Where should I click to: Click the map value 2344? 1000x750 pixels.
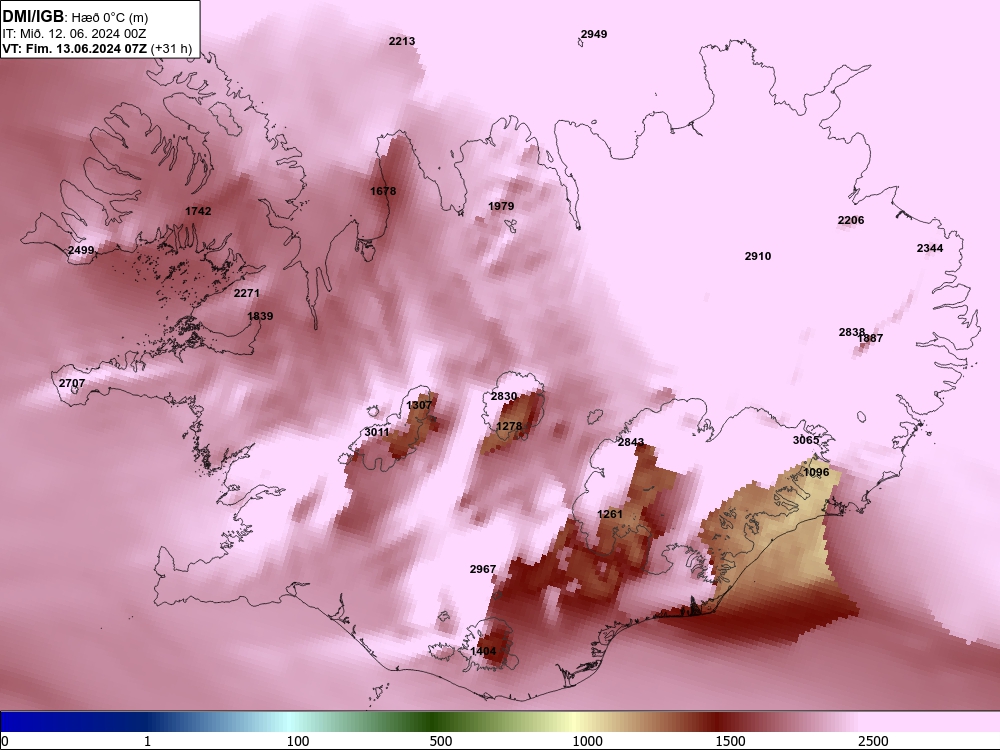(930, 248)
